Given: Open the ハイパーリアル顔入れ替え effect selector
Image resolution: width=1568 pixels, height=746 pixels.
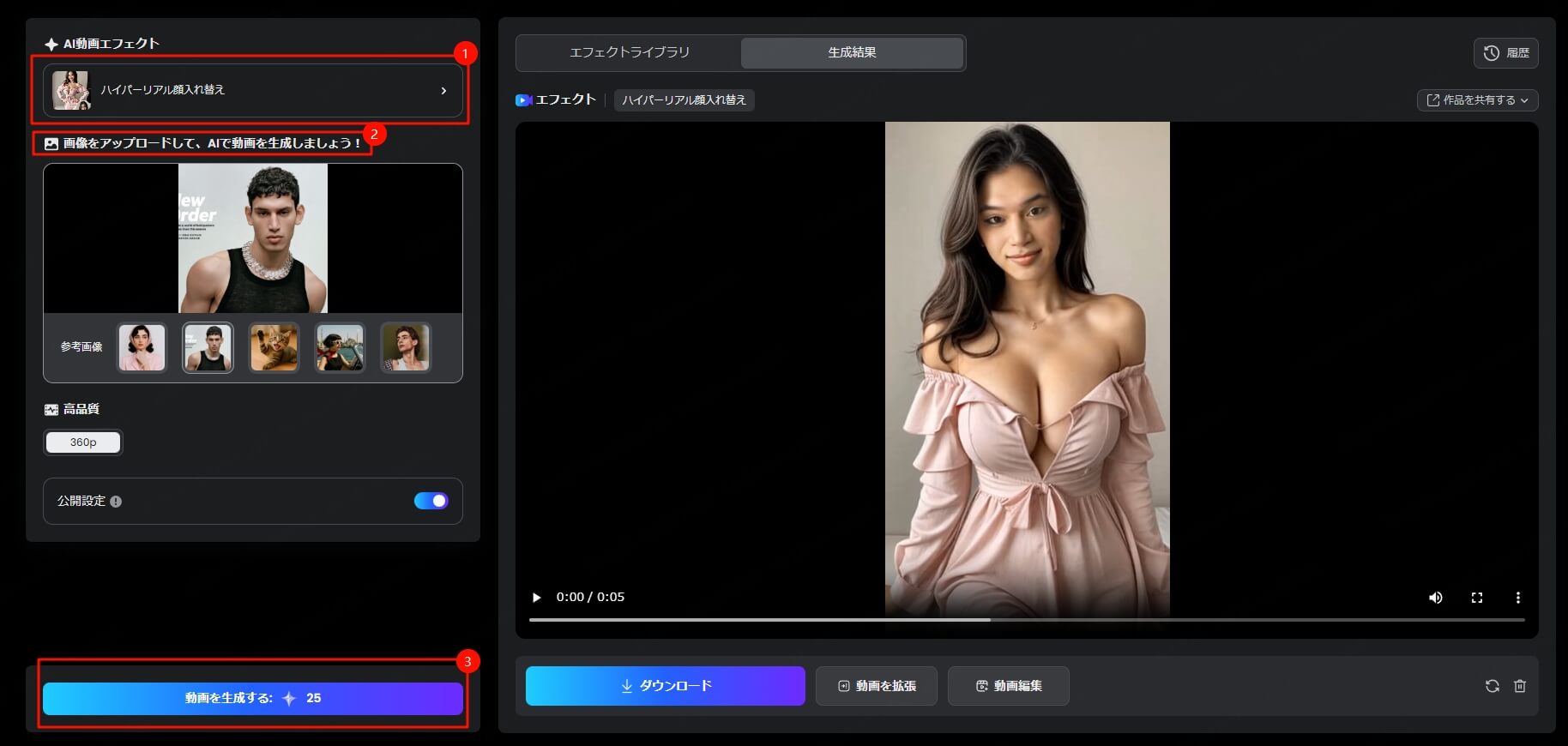Looking at the screenshot, I should (x=253, y=90).
